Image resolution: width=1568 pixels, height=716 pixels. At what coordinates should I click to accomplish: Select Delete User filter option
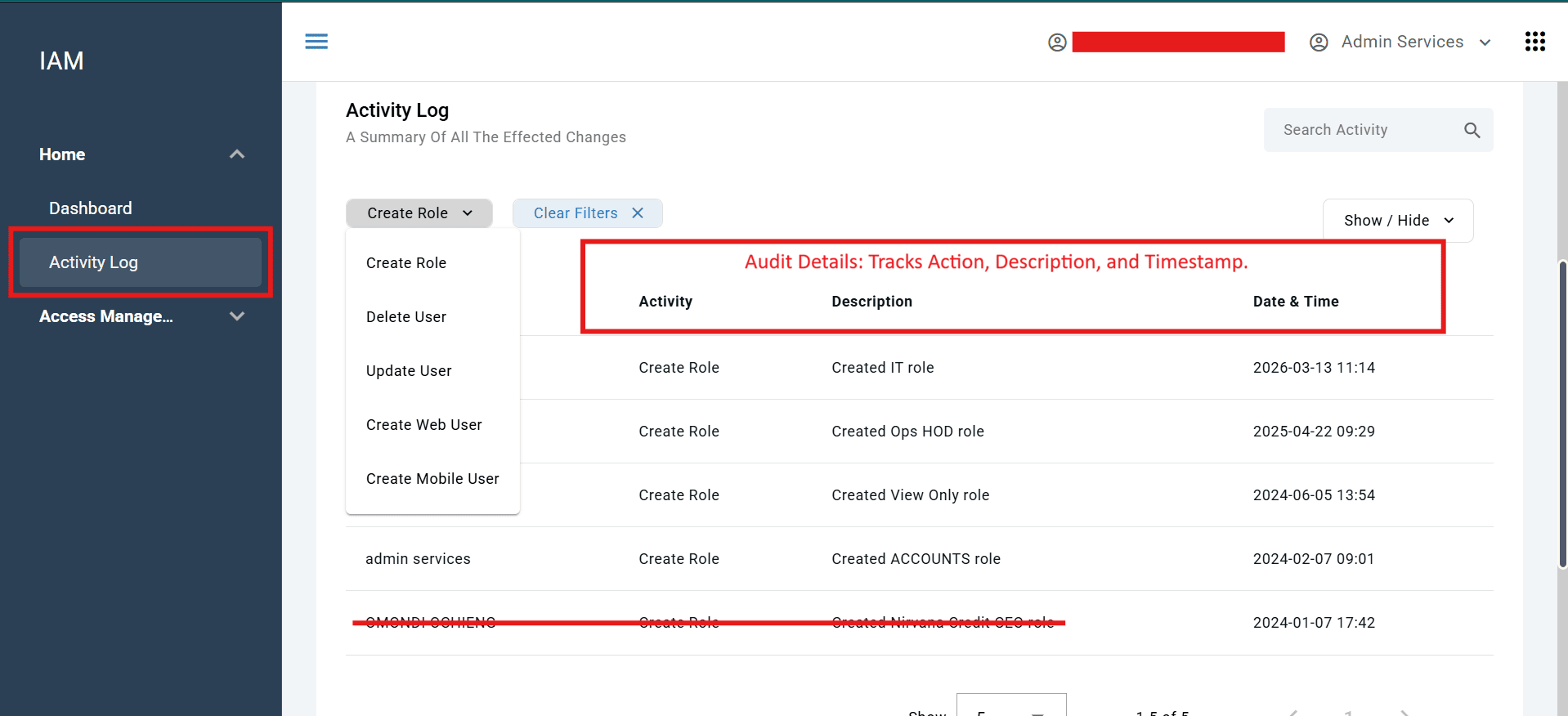click(432, 317)
